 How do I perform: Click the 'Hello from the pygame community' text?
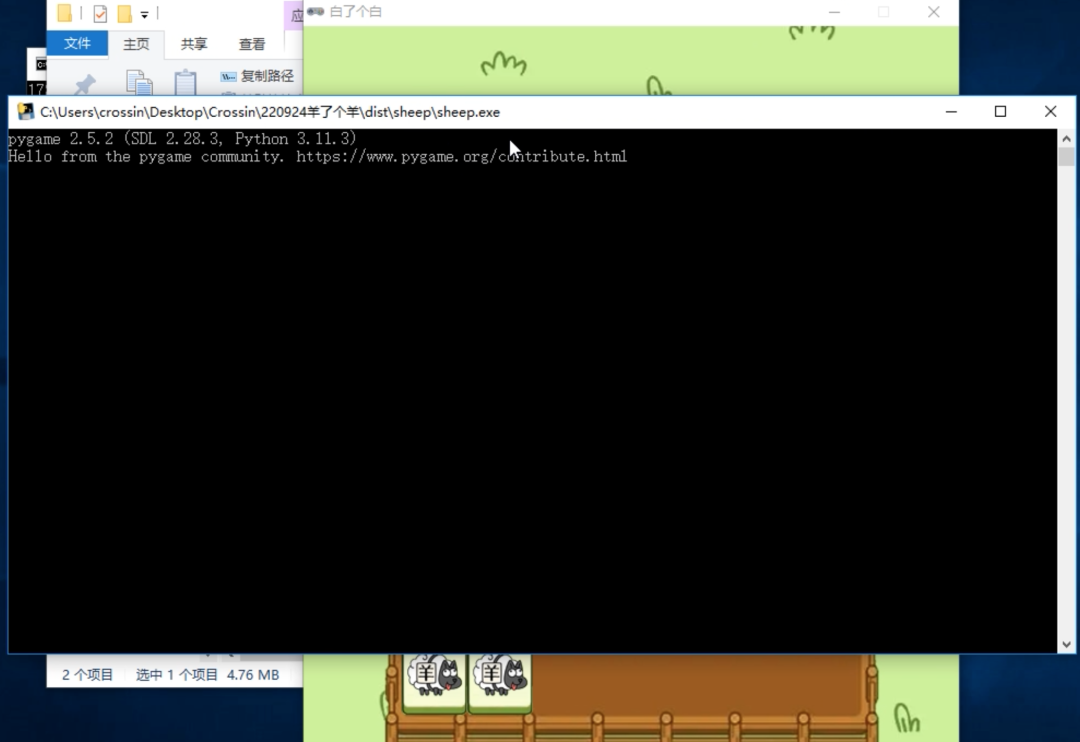click(146, 157)
